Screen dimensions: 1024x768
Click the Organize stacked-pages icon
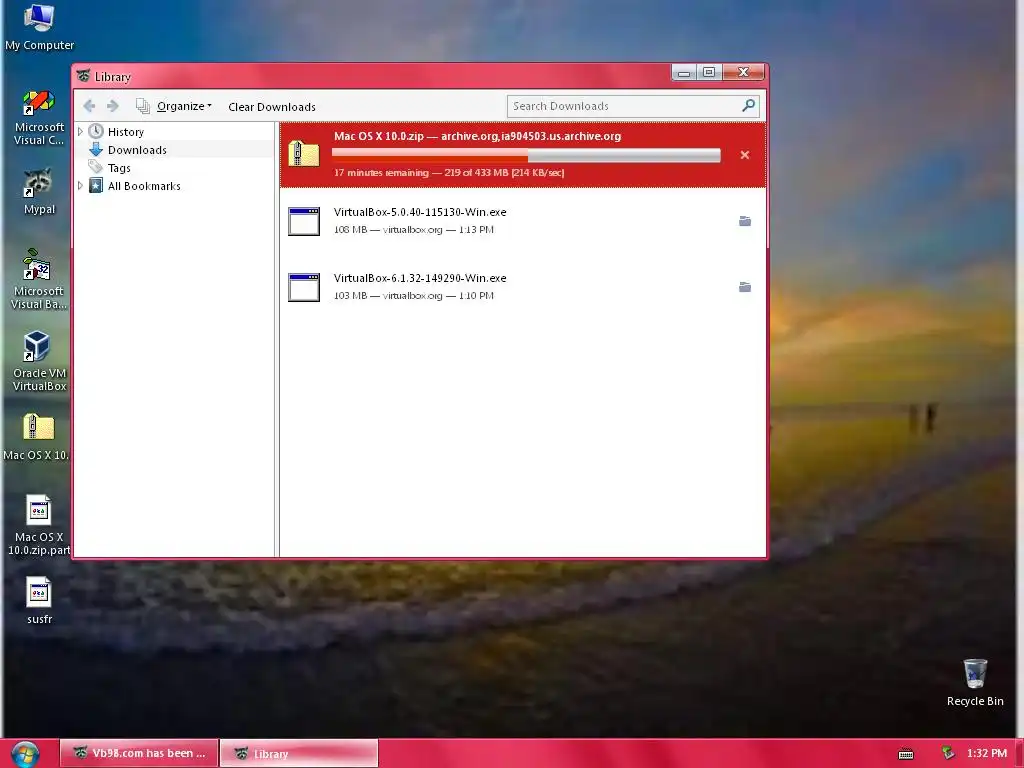[142, 106]
